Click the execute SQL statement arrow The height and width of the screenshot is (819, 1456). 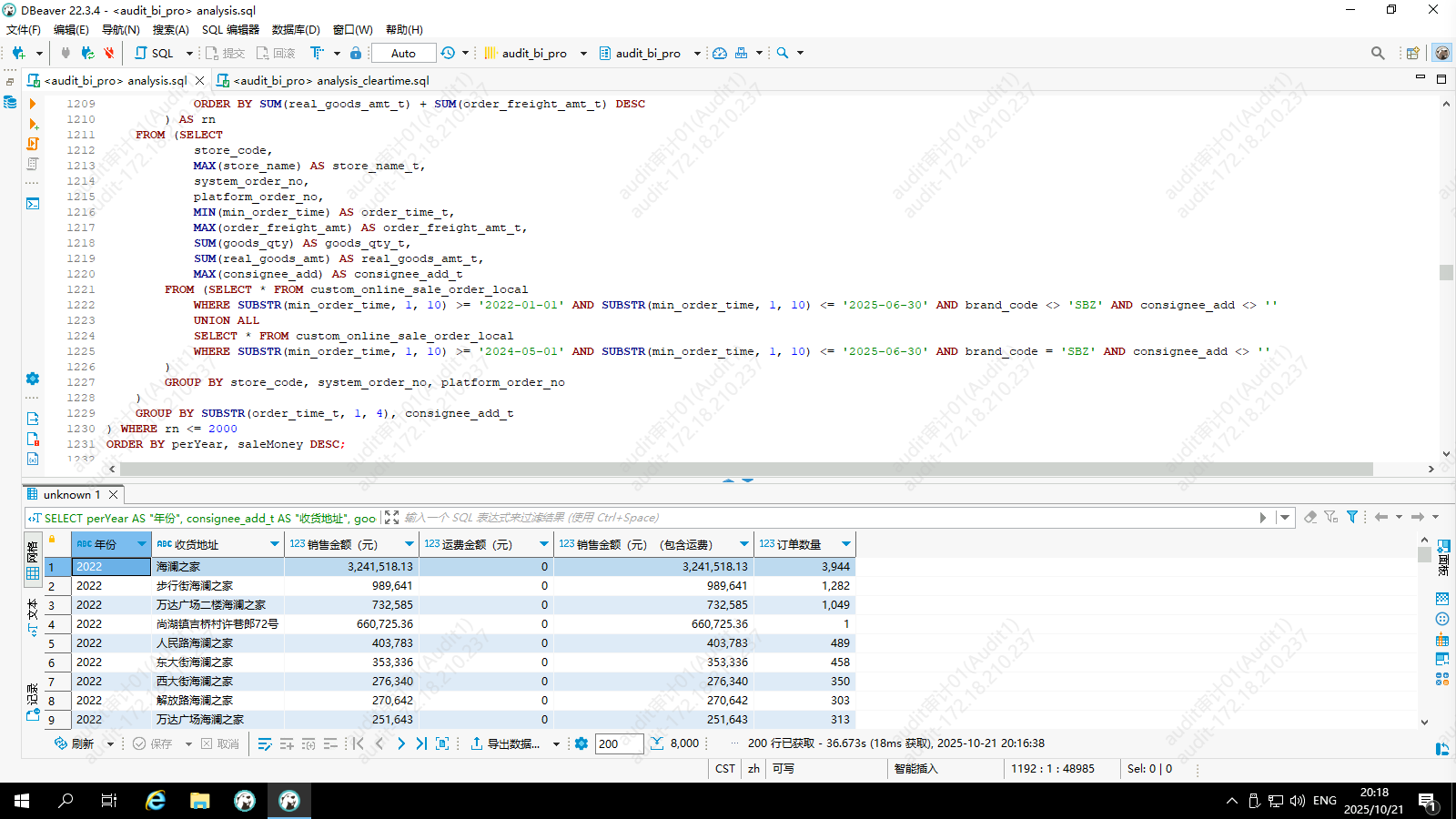coord(33,104)
